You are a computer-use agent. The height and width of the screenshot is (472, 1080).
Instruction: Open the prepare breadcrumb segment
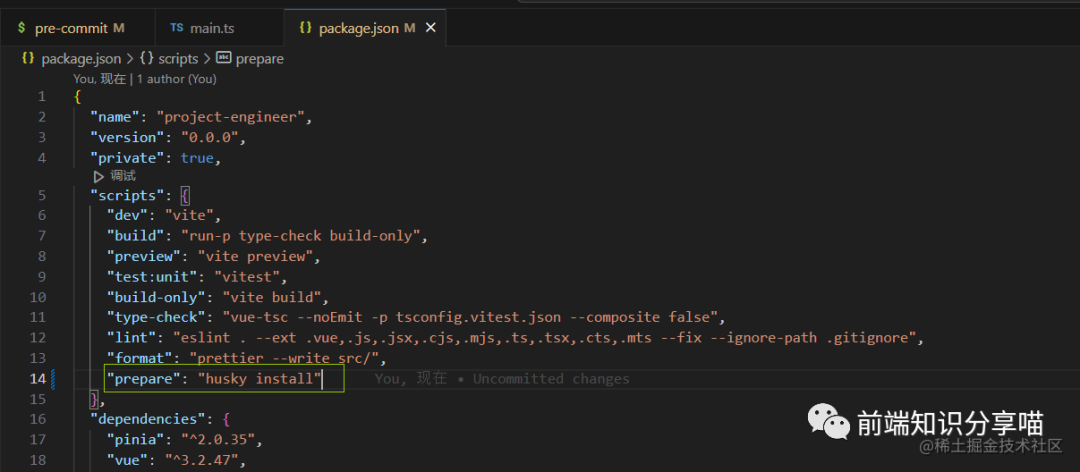pyautogui.click(x=260, y=59)
